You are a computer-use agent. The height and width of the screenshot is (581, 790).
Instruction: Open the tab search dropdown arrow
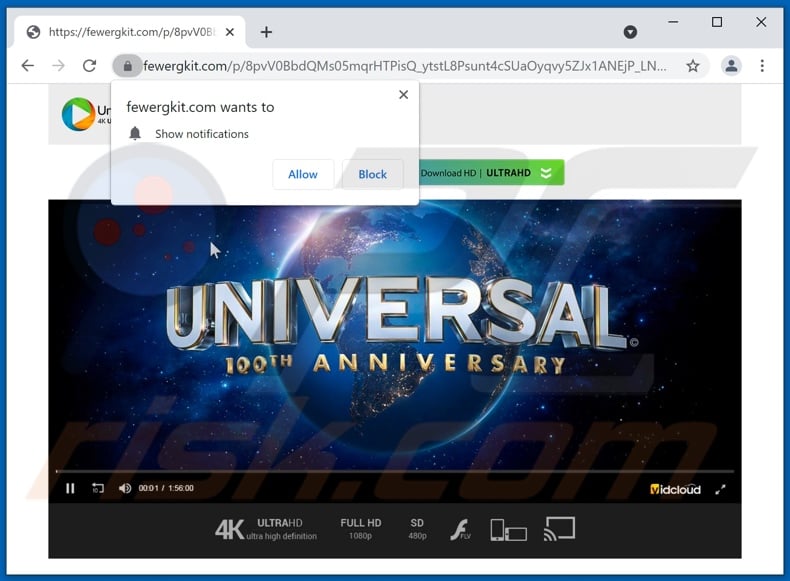point(630,32)
